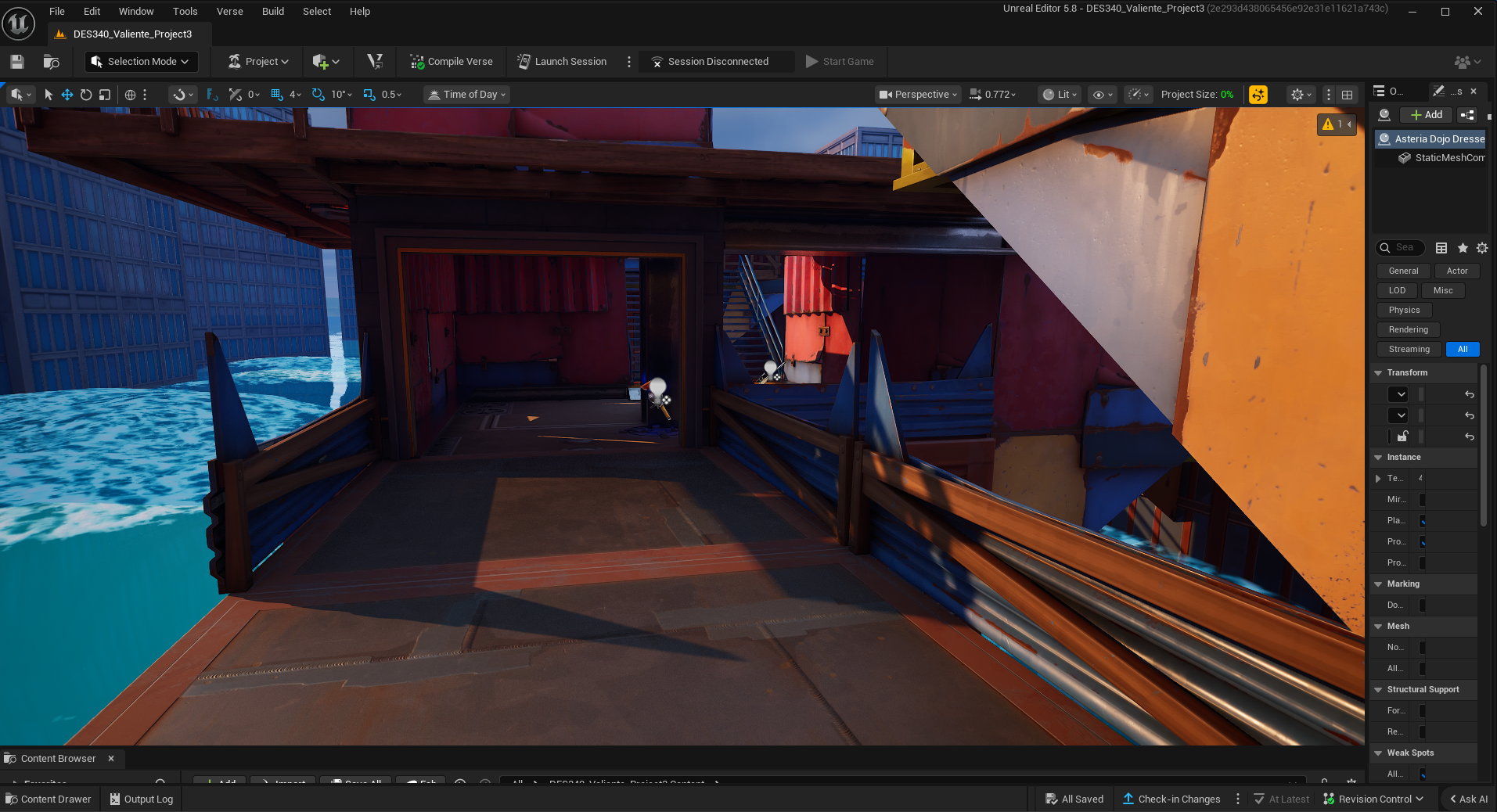
Task: Toggle rotation snap icon
Action: pyautogui.click(x=318, y=94)
